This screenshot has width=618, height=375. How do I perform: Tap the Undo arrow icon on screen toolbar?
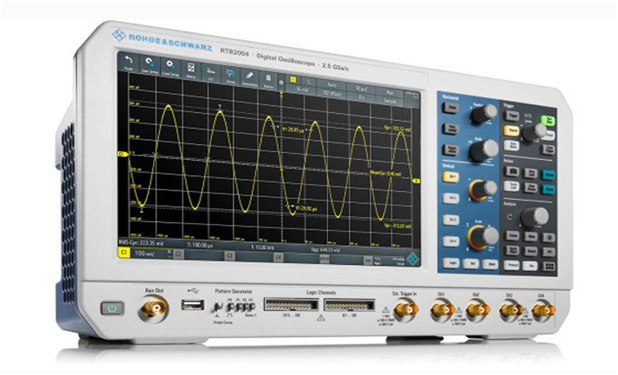tap(128, 62)
